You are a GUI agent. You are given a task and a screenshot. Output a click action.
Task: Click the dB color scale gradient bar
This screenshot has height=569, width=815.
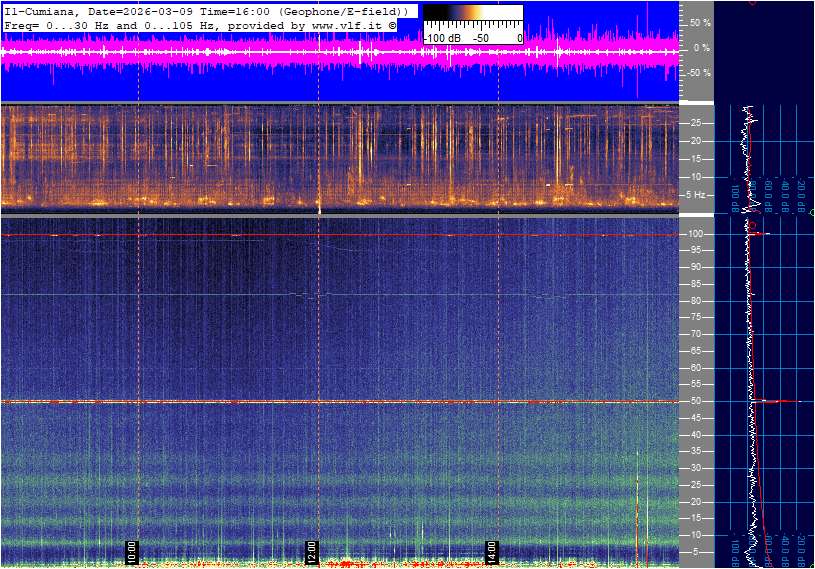click(472, 14)
